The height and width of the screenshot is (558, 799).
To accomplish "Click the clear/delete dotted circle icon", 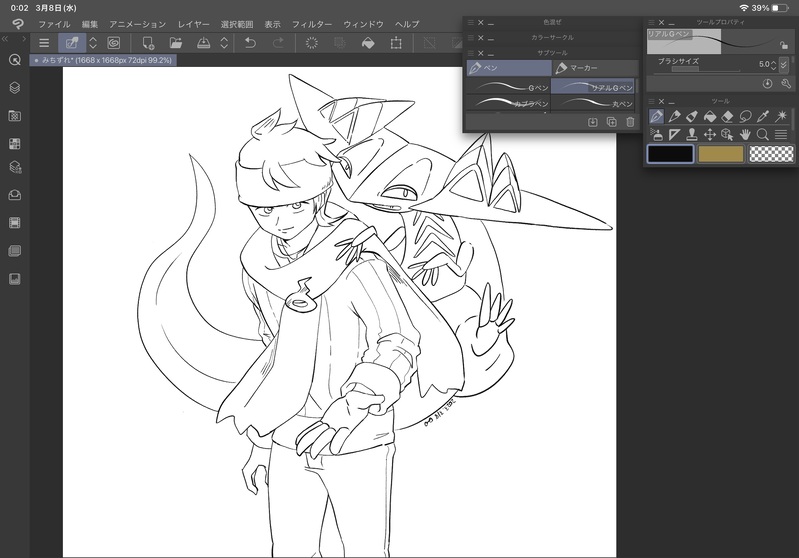I will (x=311, y=43).
